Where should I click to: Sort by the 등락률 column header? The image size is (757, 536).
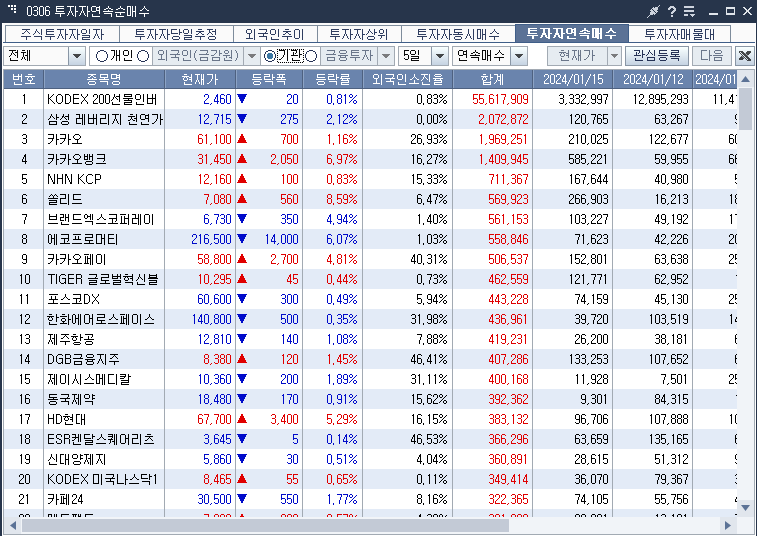click(333, 79)
